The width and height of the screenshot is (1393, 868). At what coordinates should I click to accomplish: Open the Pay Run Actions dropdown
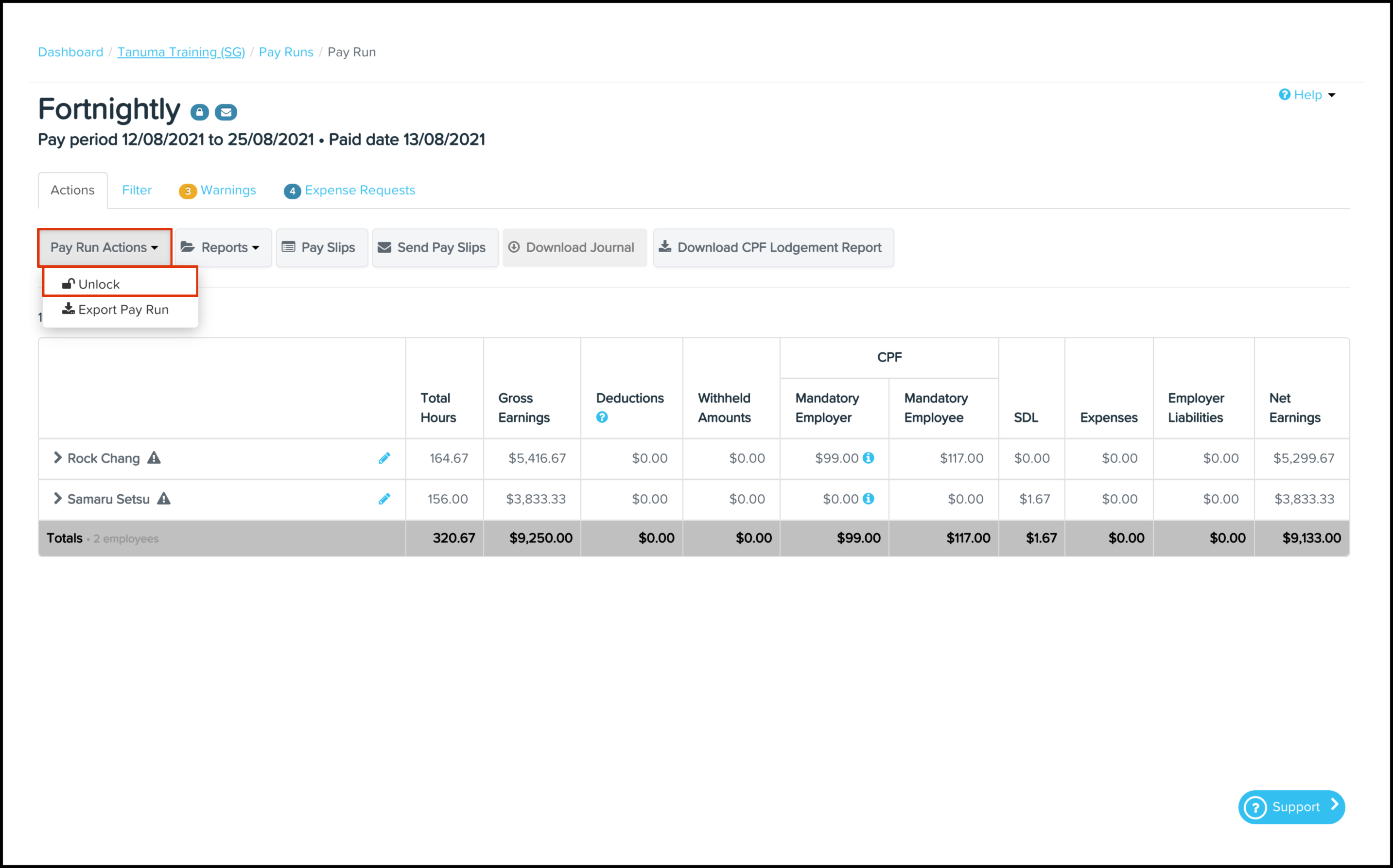(104, 247)
